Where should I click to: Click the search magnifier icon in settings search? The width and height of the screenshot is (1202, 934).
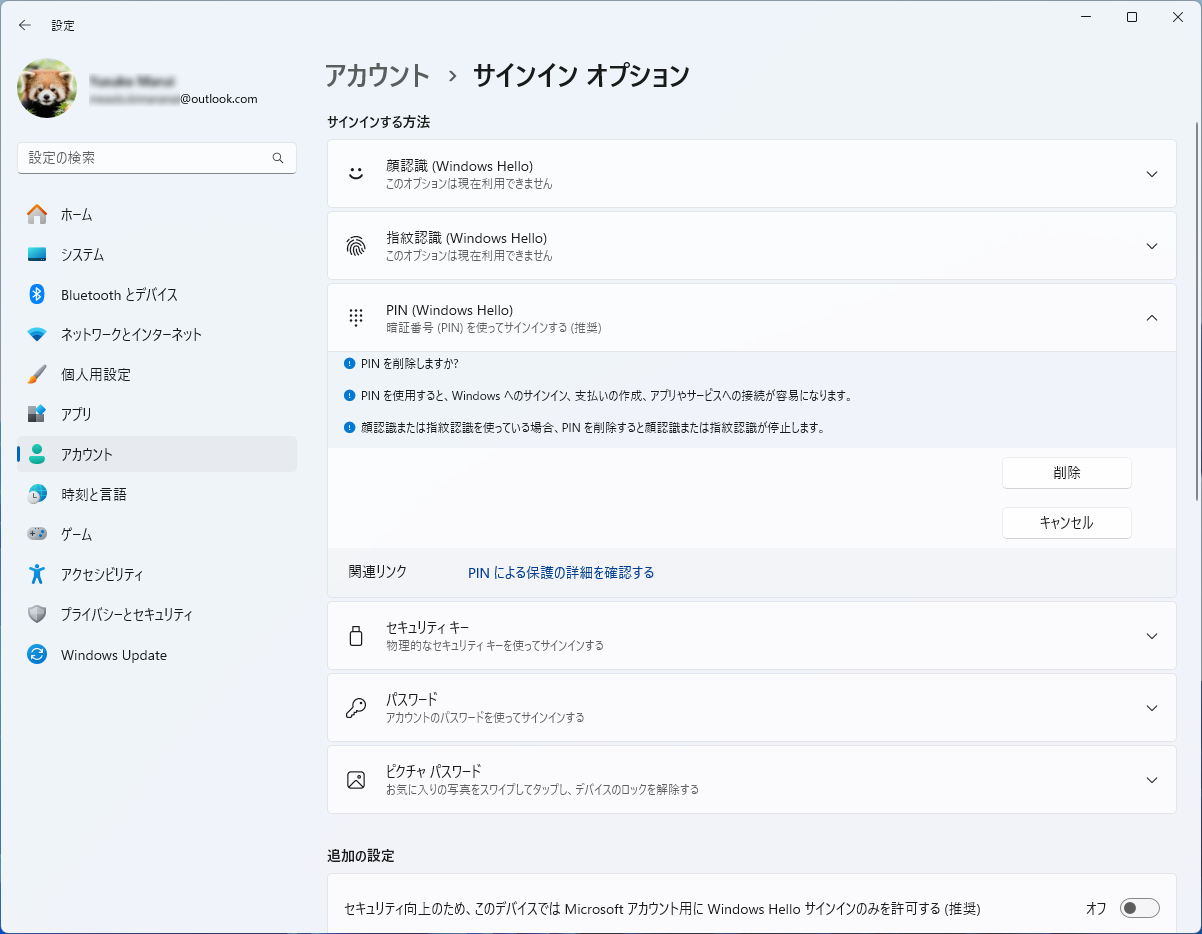click(x=278, y=158)
